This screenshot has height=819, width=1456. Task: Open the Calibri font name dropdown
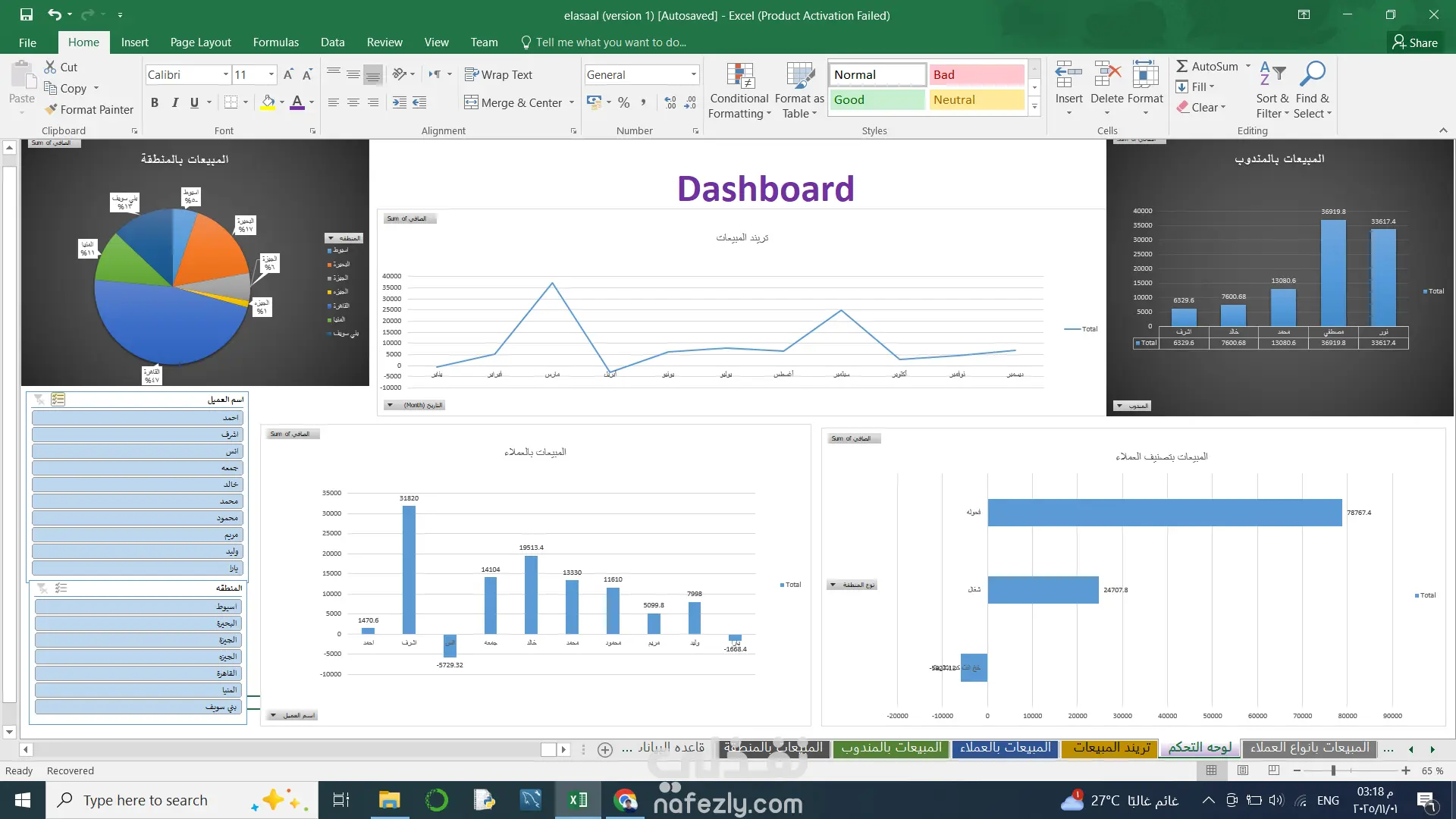226,74
